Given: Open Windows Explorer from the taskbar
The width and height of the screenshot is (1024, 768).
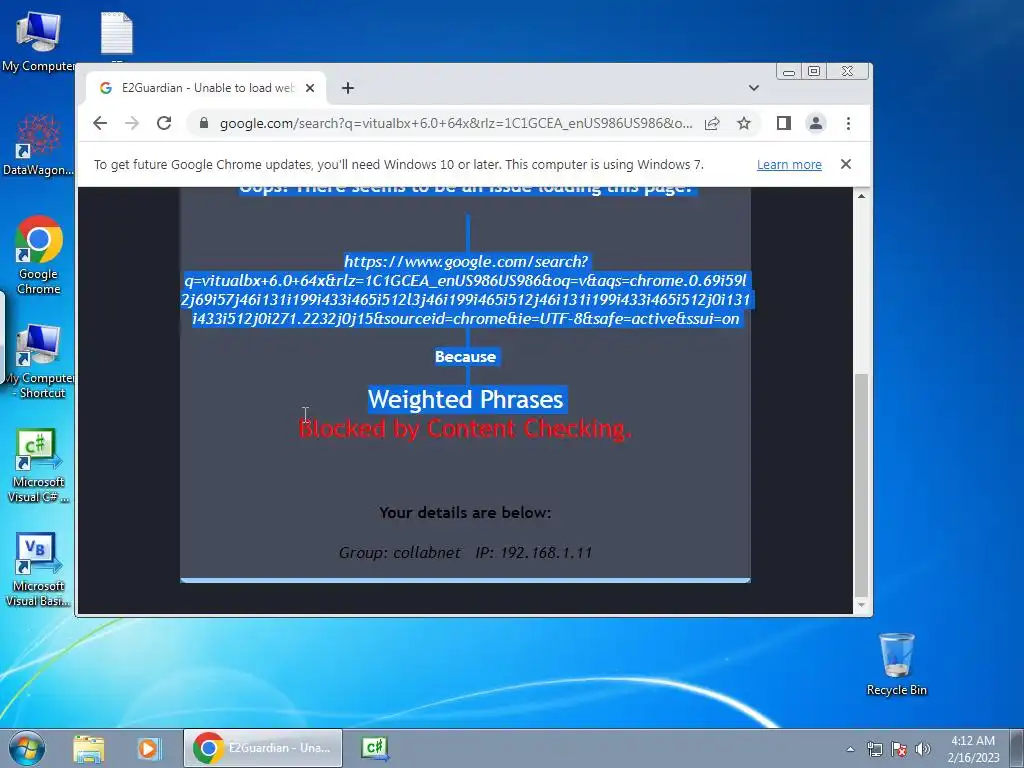Looking at the screenshot, I should 89,748.
